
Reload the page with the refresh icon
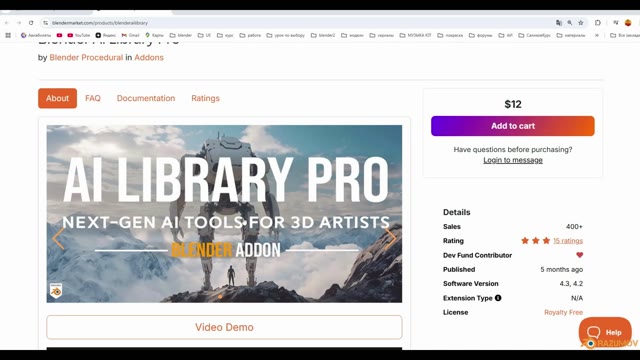(x=31, y=23)
